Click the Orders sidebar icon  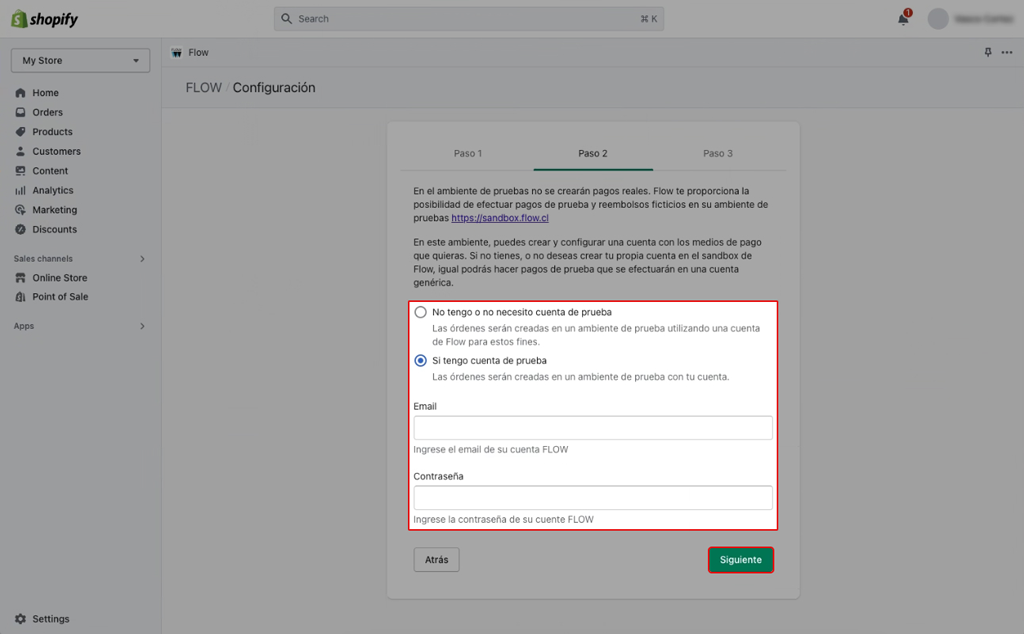tap(20, 112)
